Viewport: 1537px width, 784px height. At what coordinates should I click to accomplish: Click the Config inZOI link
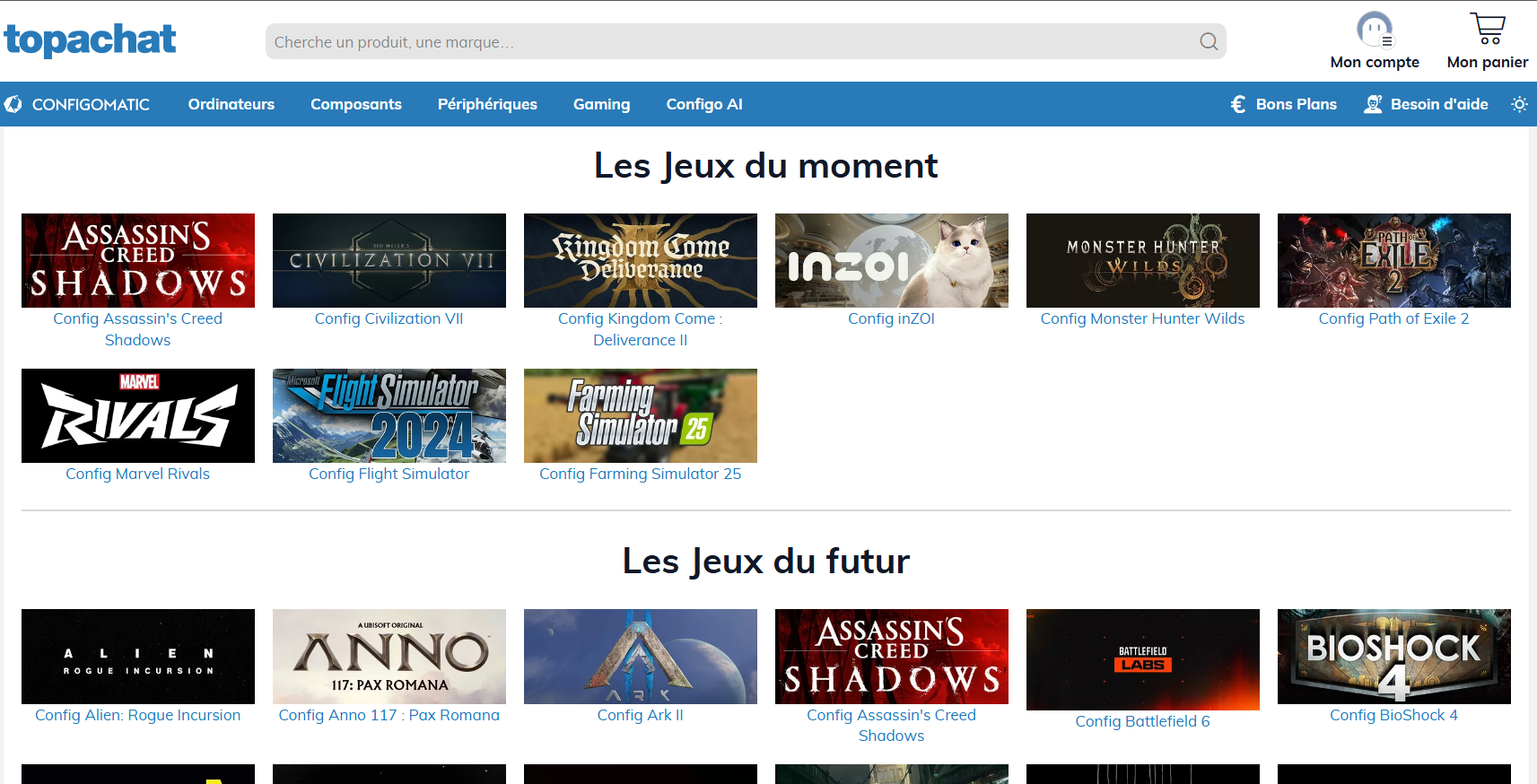tap(892, 318)
